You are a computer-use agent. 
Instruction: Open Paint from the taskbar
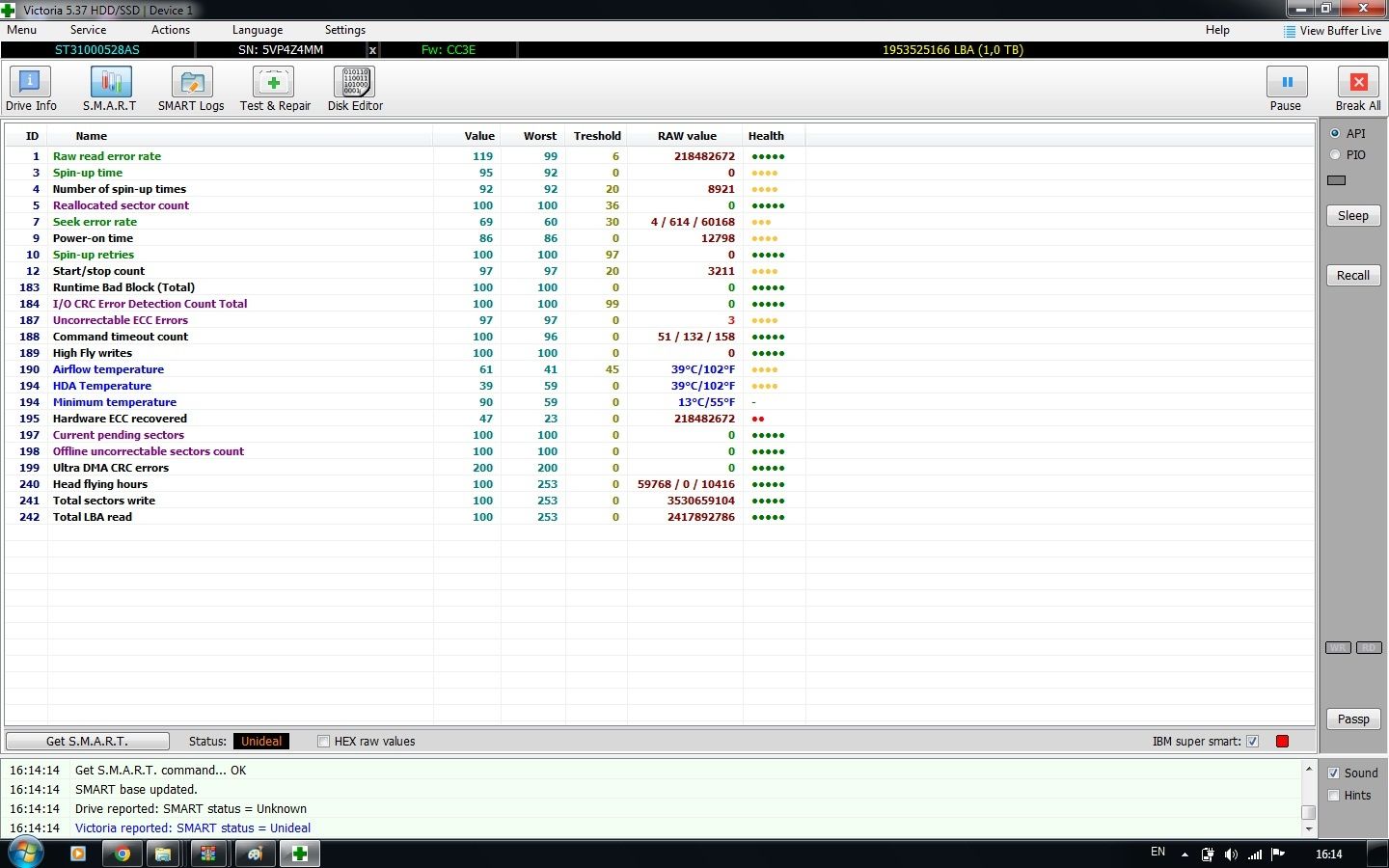pos(255,854)
